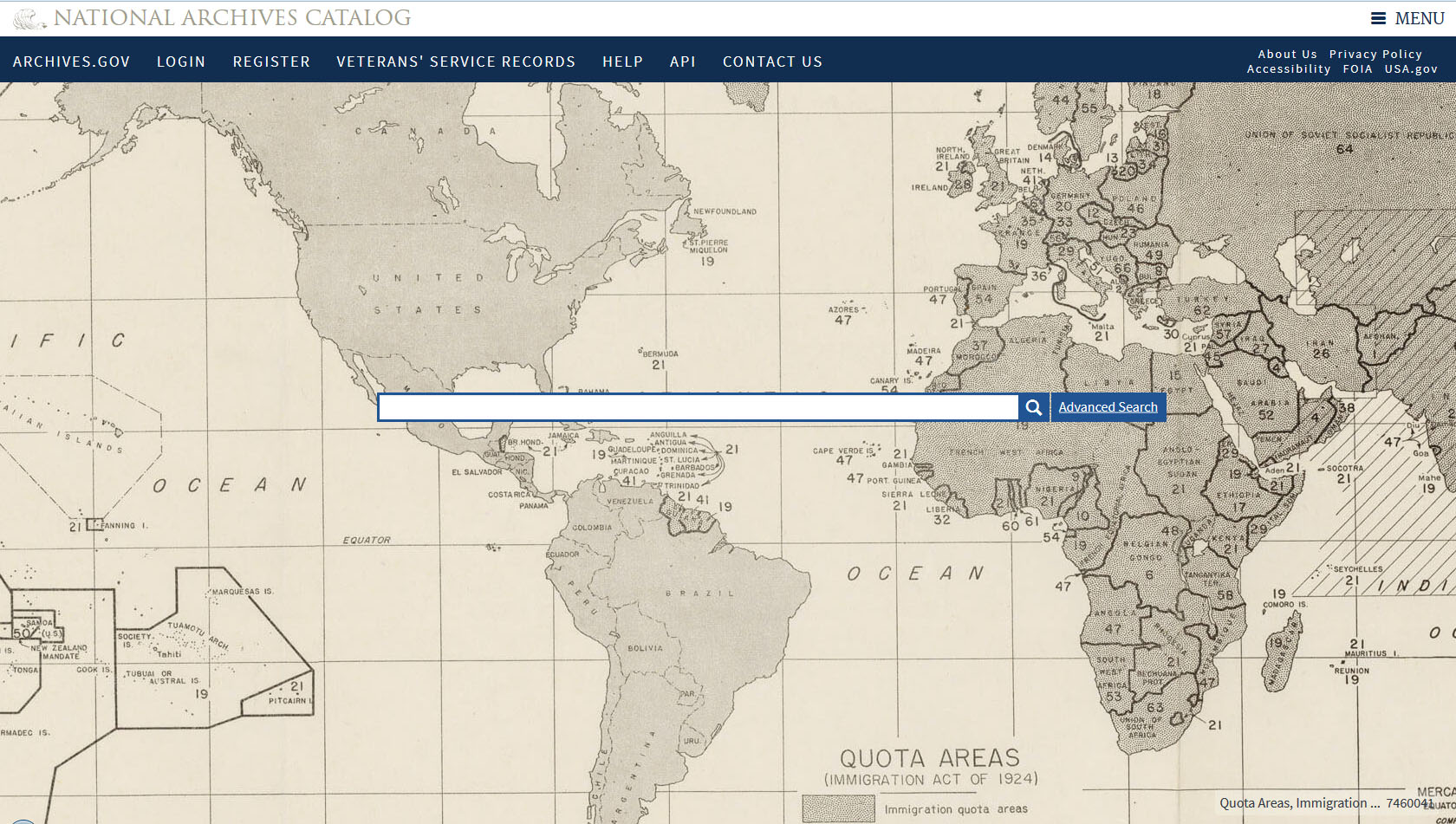1456x824 pixels.
Task: Open the HELP section
Action: [x=622, y=61]
